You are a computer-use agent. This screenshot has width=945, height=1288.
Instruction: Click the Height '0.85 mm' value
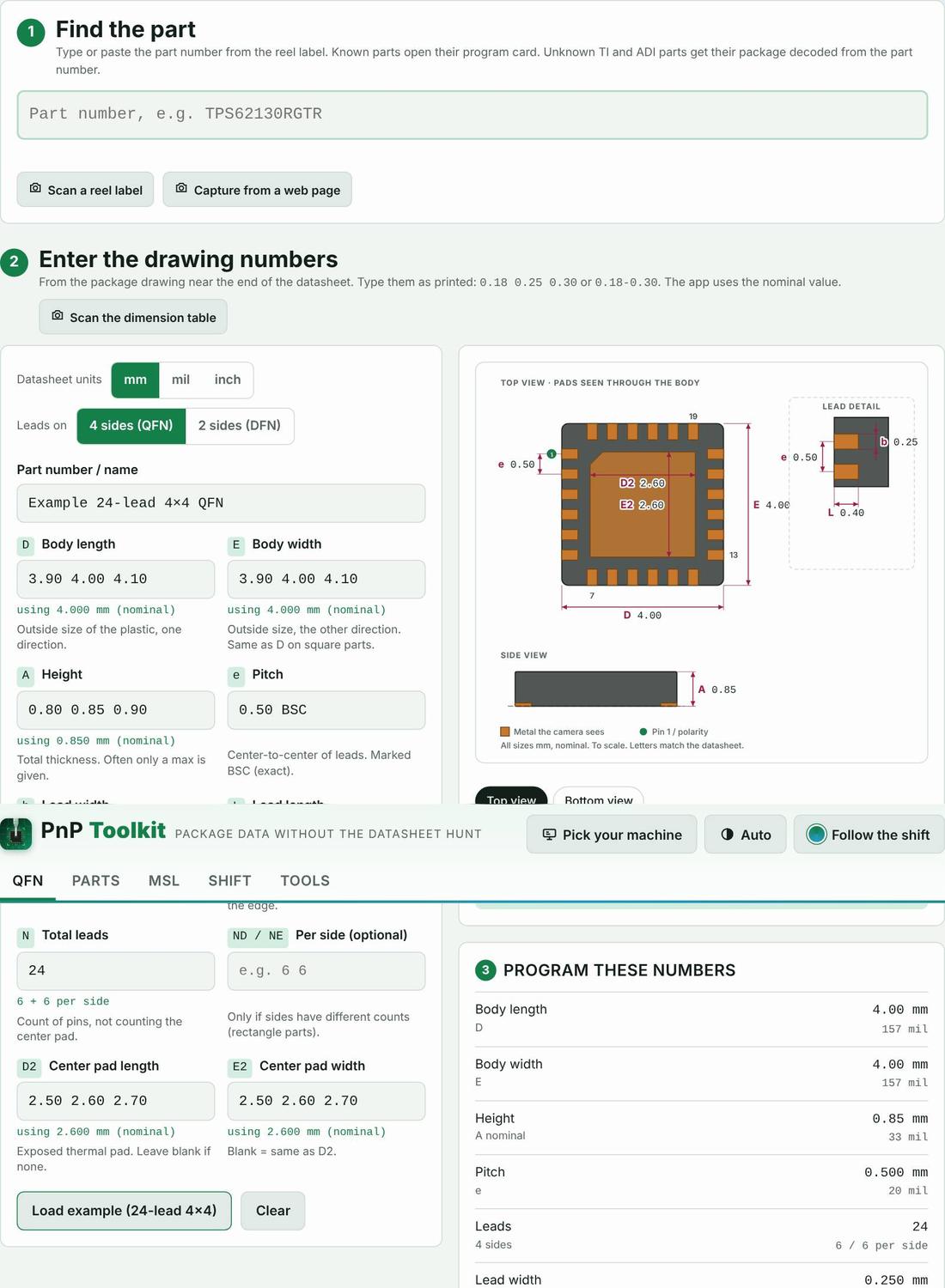(x=899, y=1119)
